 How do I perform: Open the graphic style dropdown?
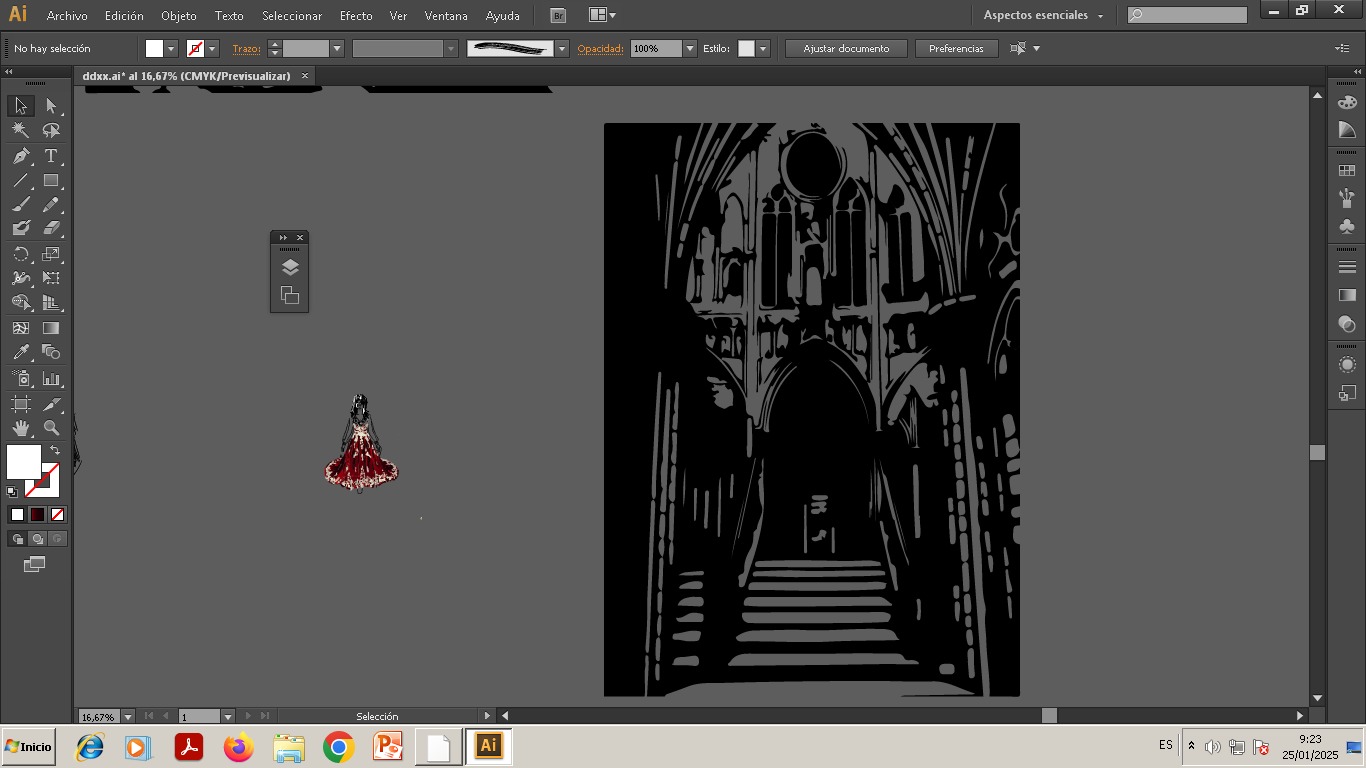[763, 48]
